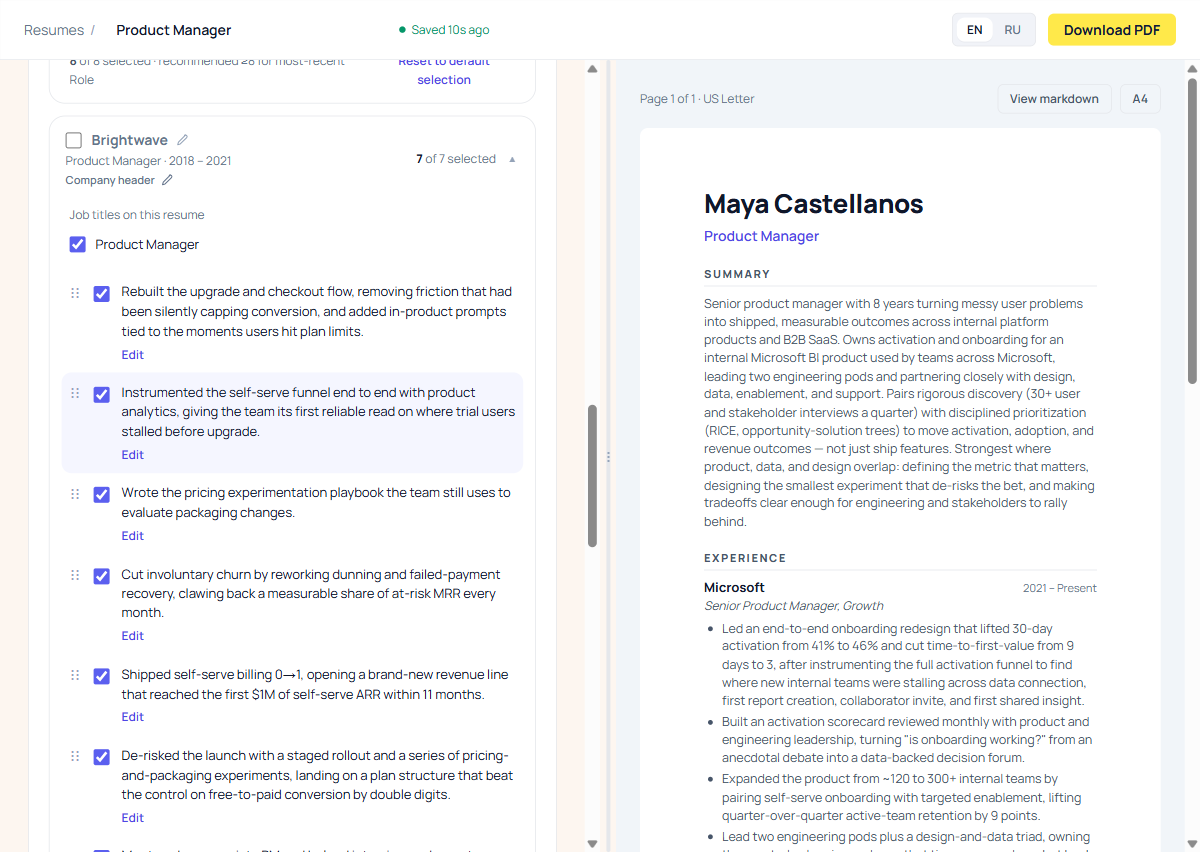Click the editor panel scrollbar thumb

point(592,476)
